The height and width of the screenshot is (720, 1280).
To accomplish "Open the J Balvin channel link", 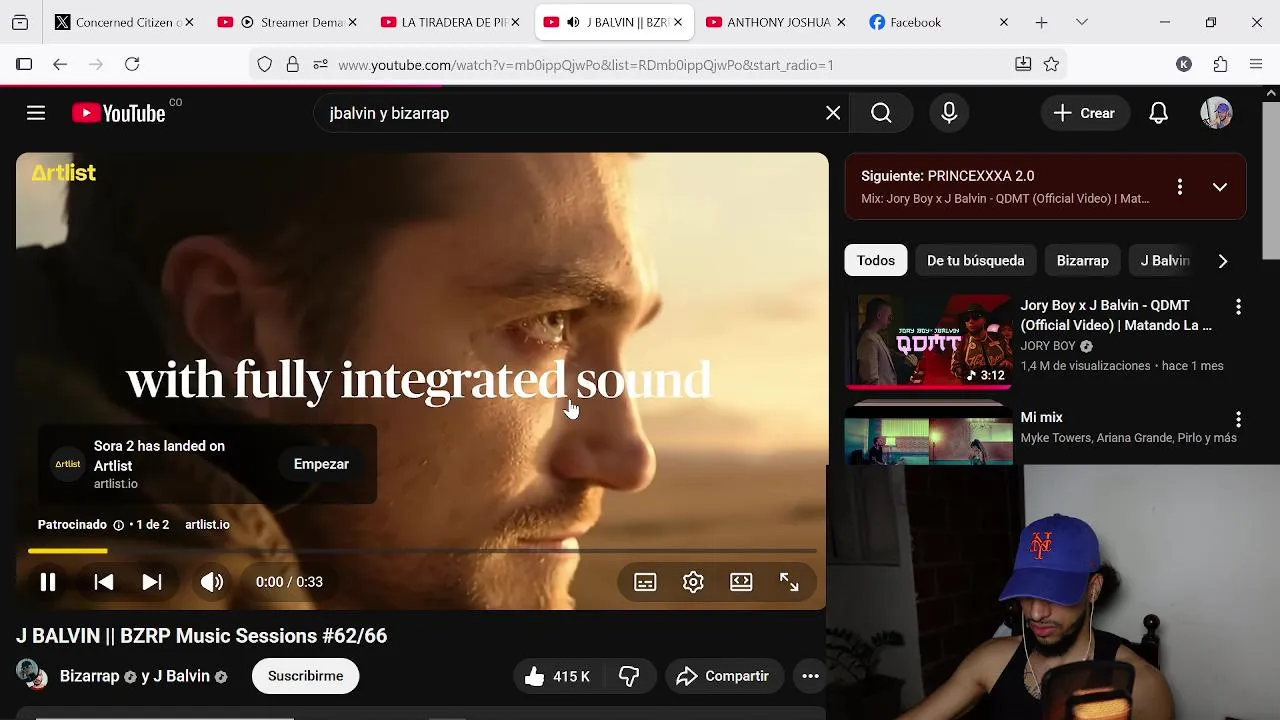I will click(x=181, y=676).
